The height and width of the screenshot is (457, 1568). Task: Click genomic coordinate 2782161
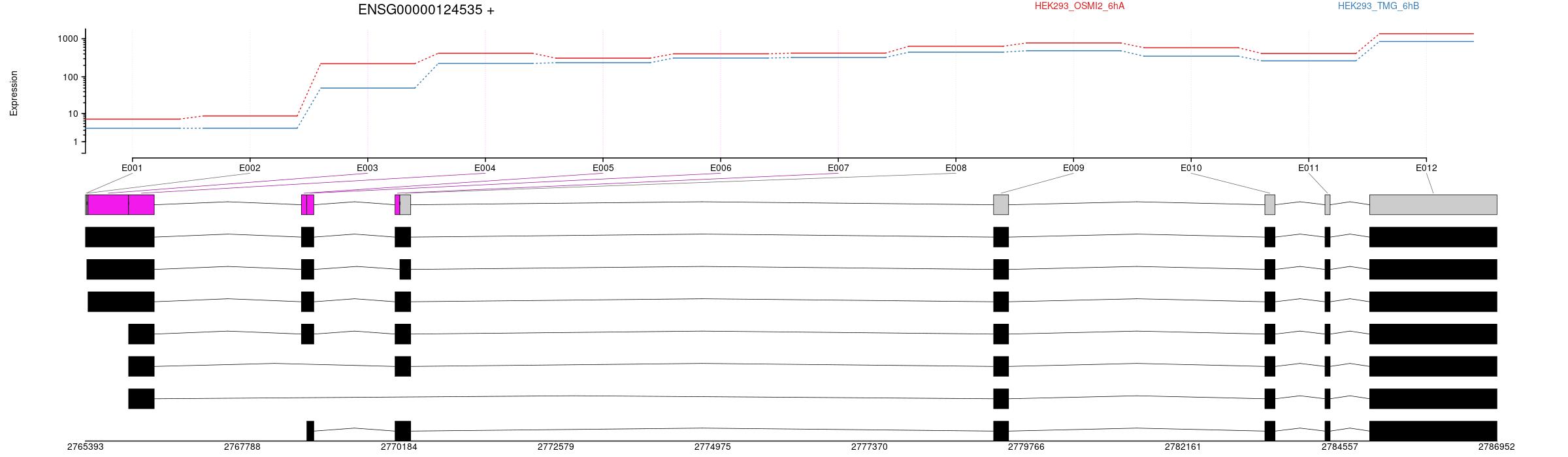pyautogui.click(x=1183, y=447)
